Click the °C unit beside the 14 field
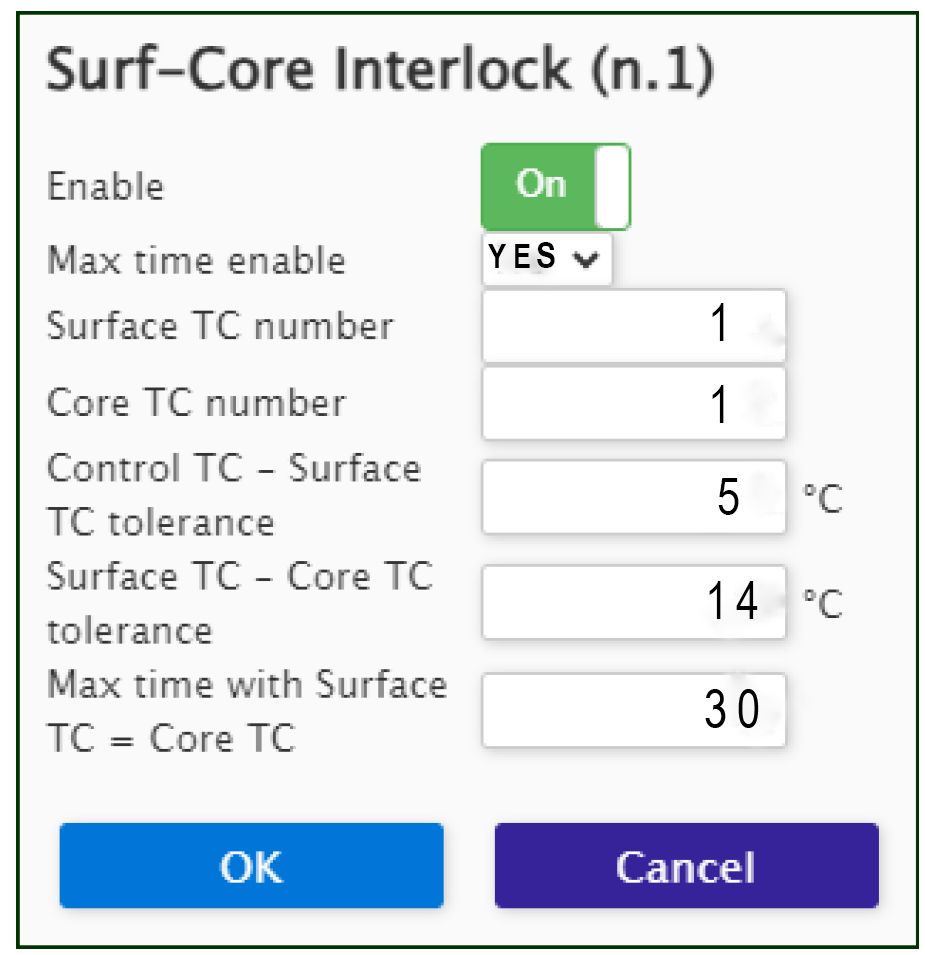The image size is (925, 955). (822, 604)
